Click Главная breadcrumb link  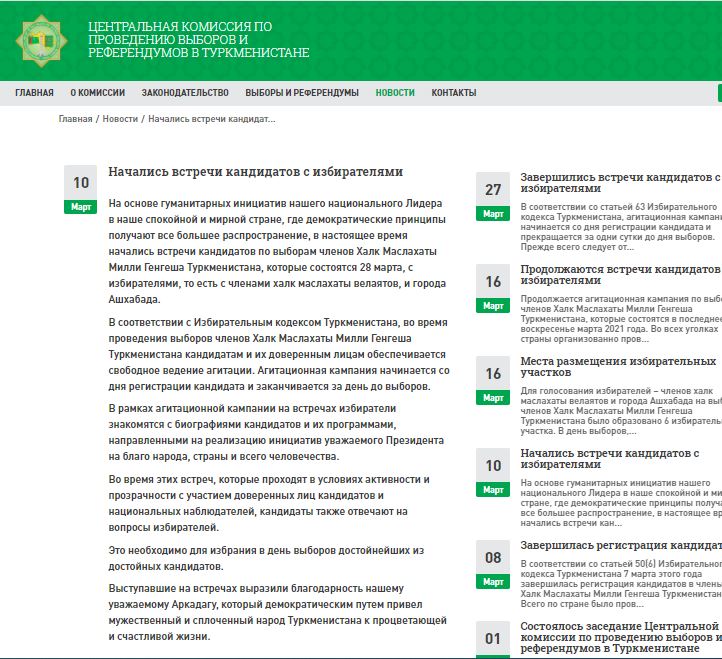tap(76, 119)
